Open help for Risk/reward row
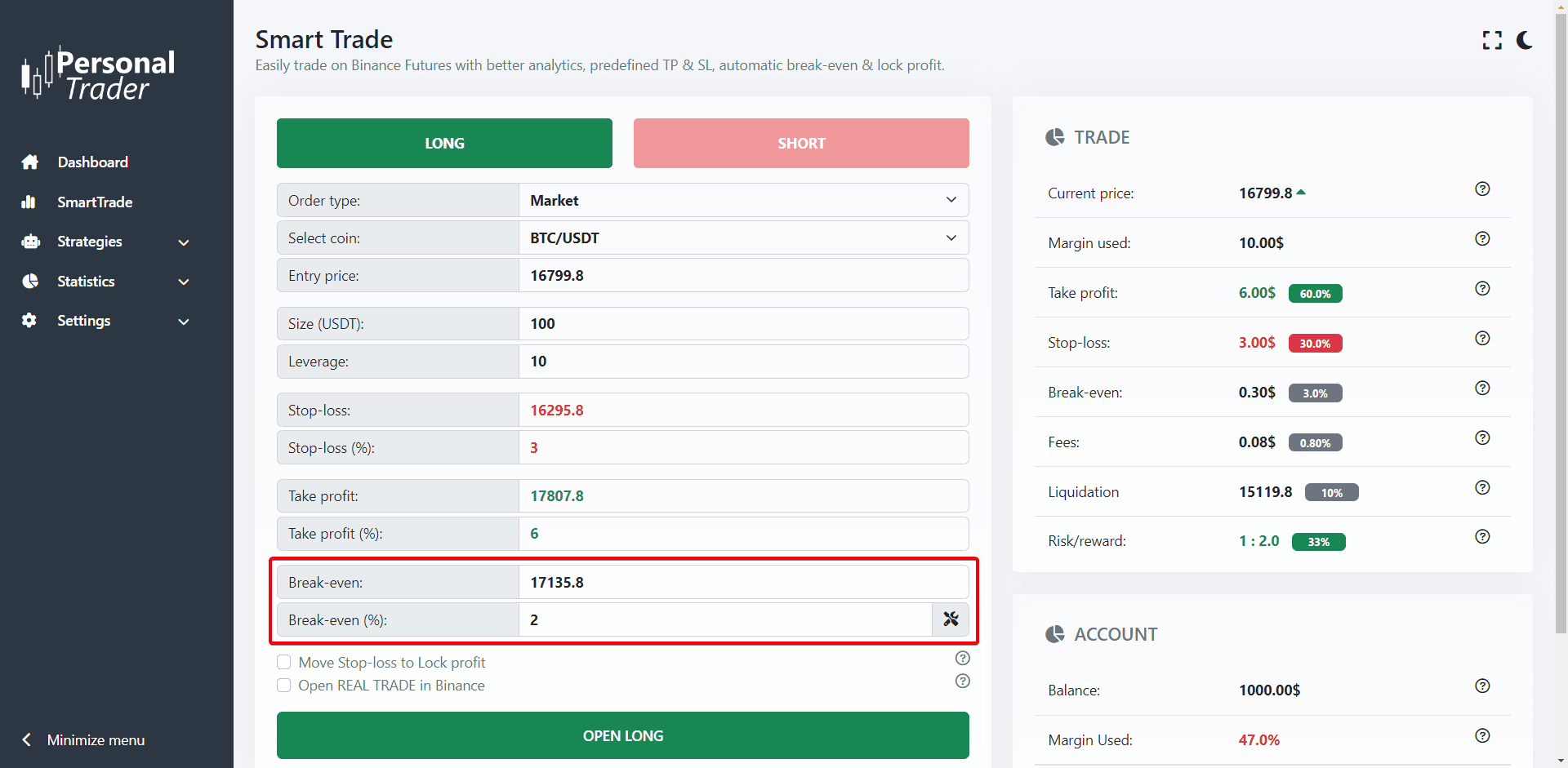This screenshot has width=1568, height=768. pos(1482,537)
